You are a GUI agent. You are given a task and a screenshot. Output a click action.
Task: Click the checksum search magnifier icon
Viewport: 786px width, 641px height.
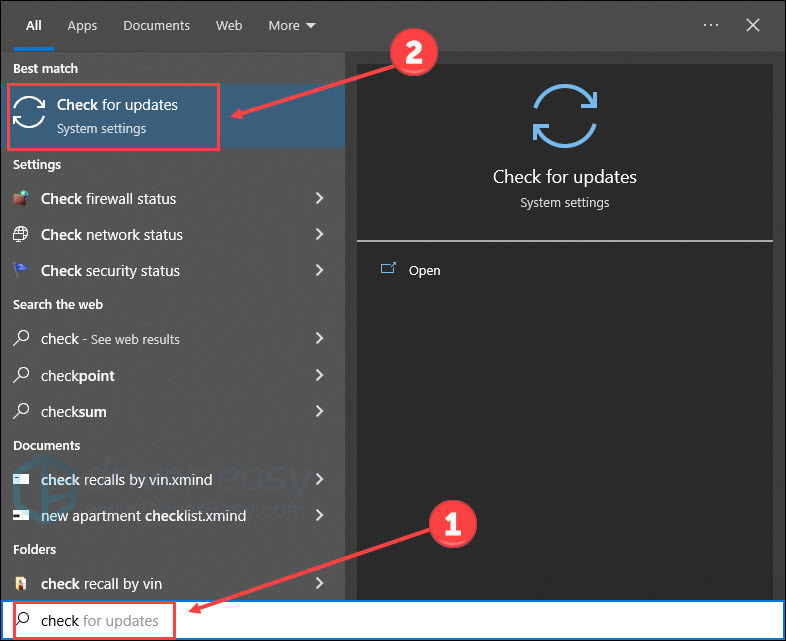[21, 412]
